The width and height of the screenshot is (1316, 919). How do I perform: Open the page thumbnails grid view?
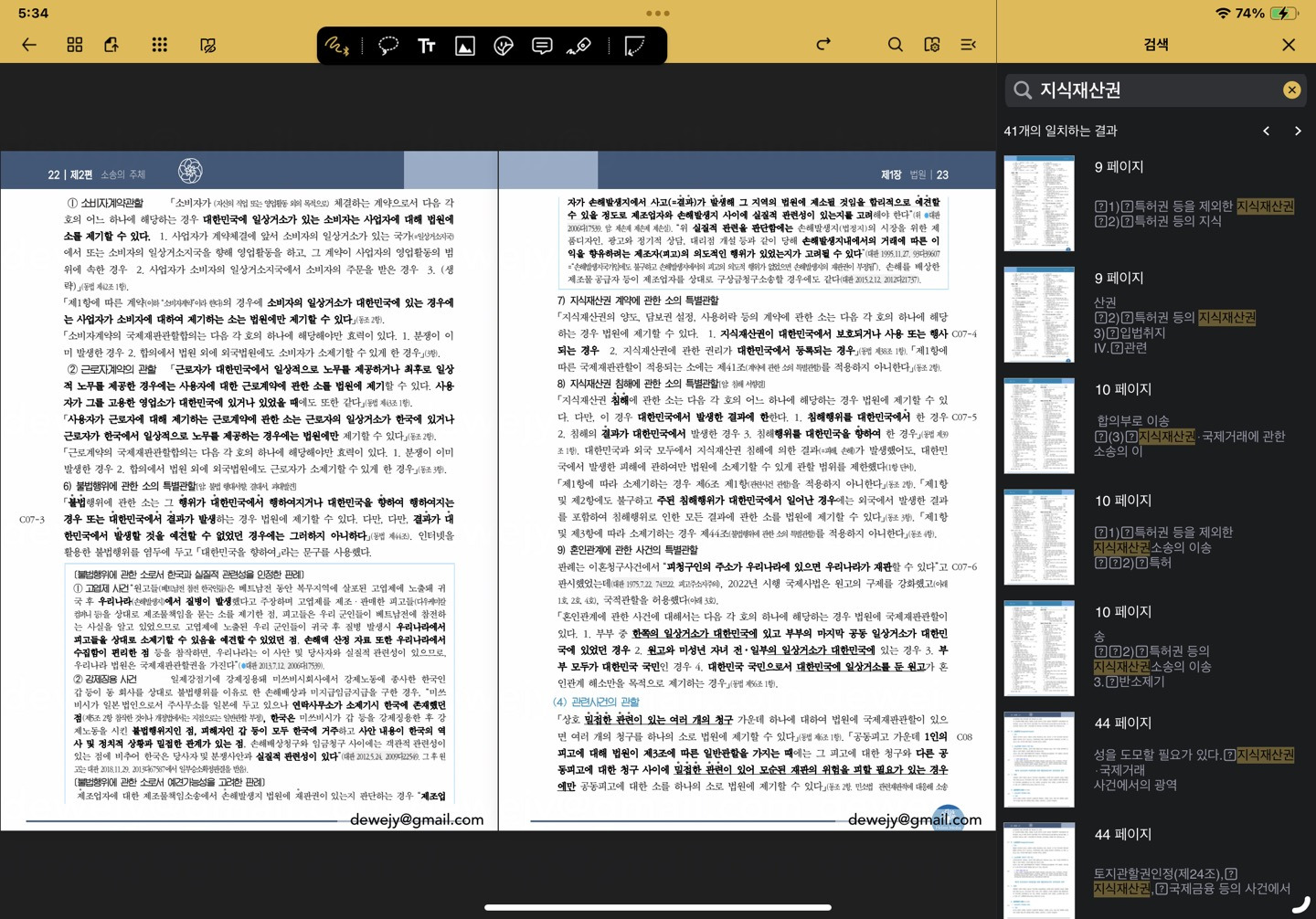tap(75, 45)
